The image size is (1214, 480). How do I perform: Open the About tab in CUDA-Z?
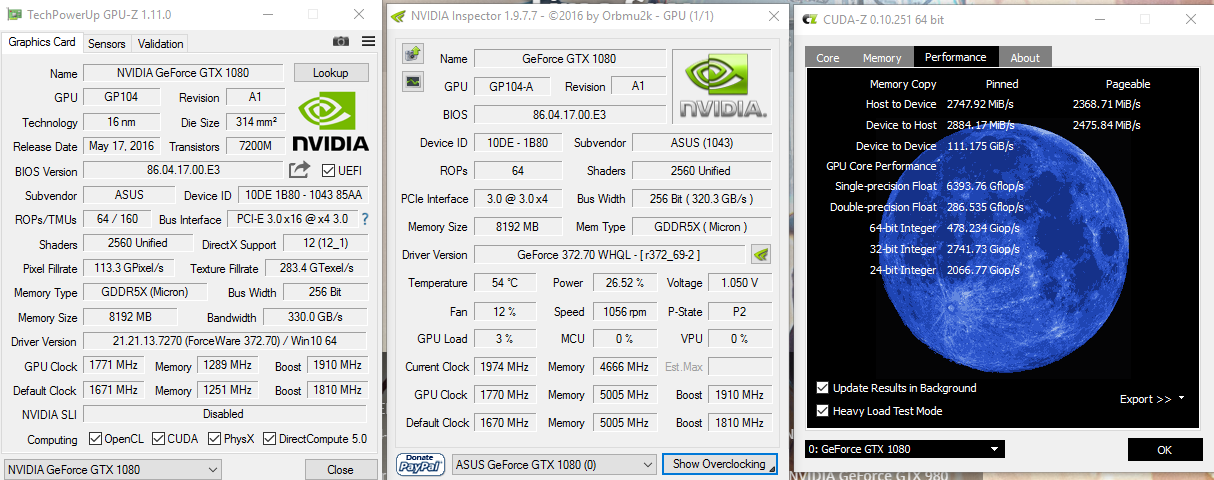pyautogui.click(x=1025, y=58)
